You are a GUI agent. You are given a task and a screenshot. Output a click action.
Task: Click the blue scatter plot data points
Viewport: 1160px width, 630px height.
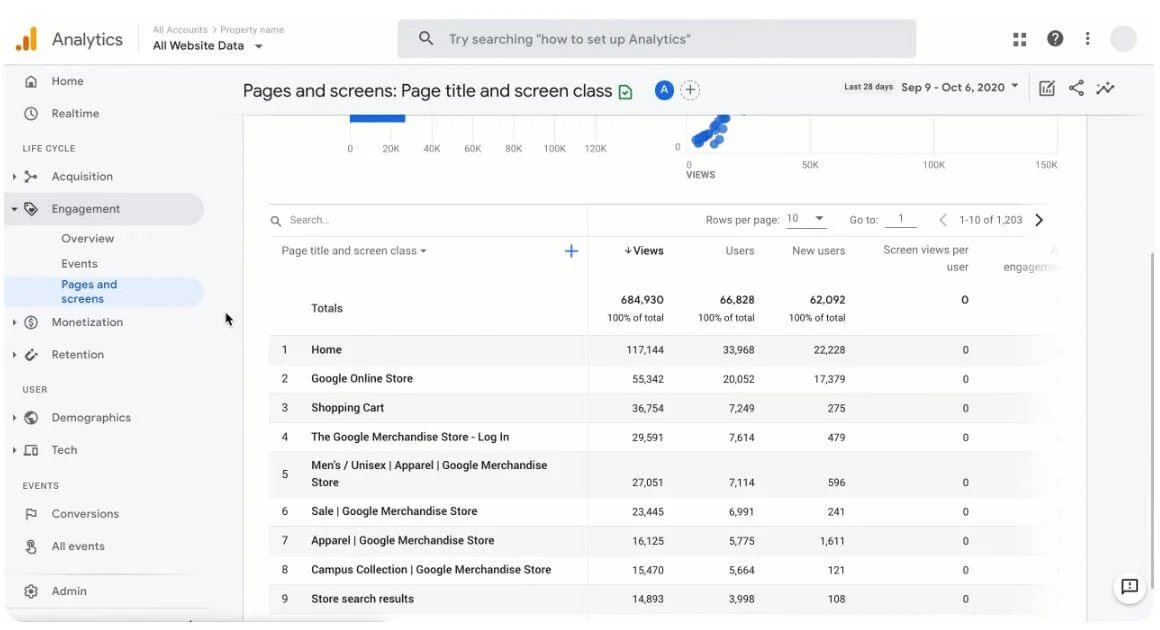click(x=711, y=132)
